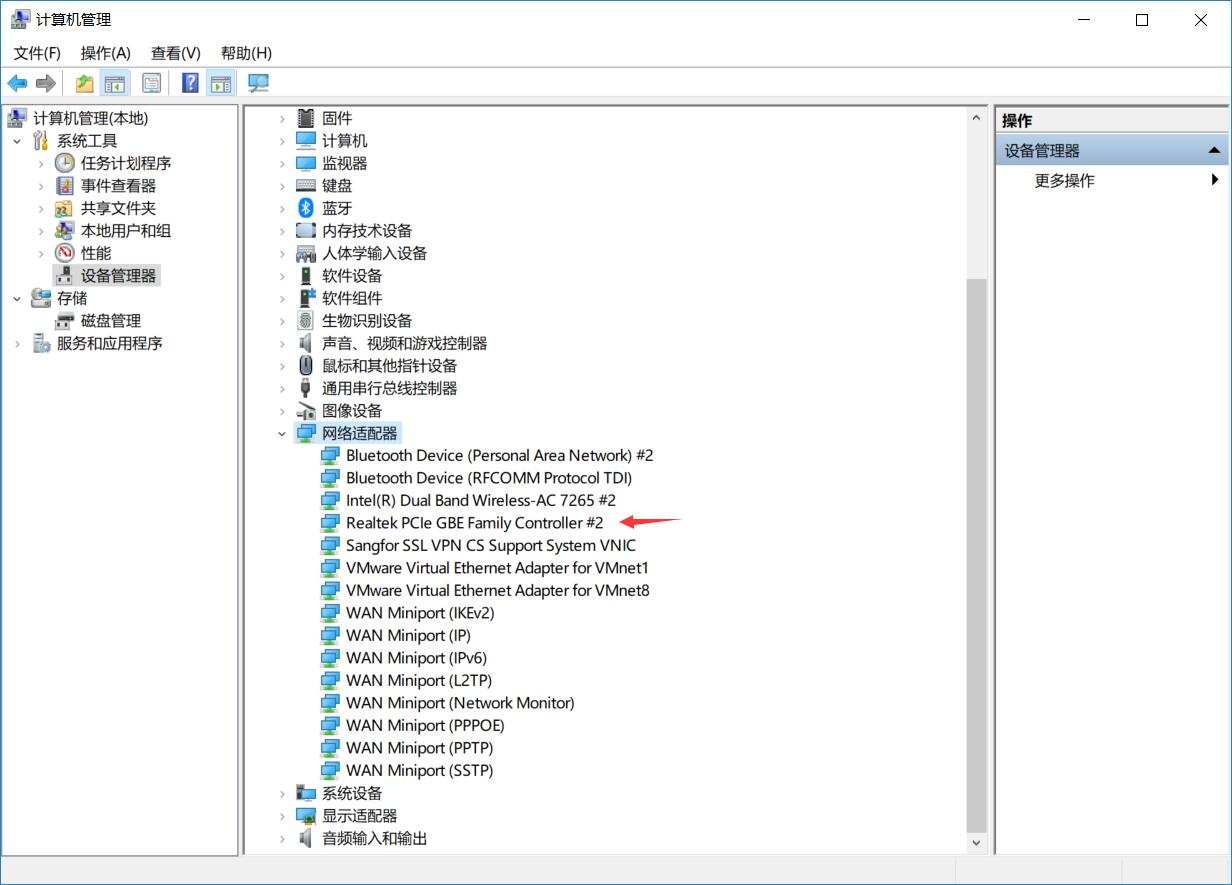Viewport: 1232px width, 885px height.
Task: Open the 文件(F) menu
Action: click(x=37, y=53)
